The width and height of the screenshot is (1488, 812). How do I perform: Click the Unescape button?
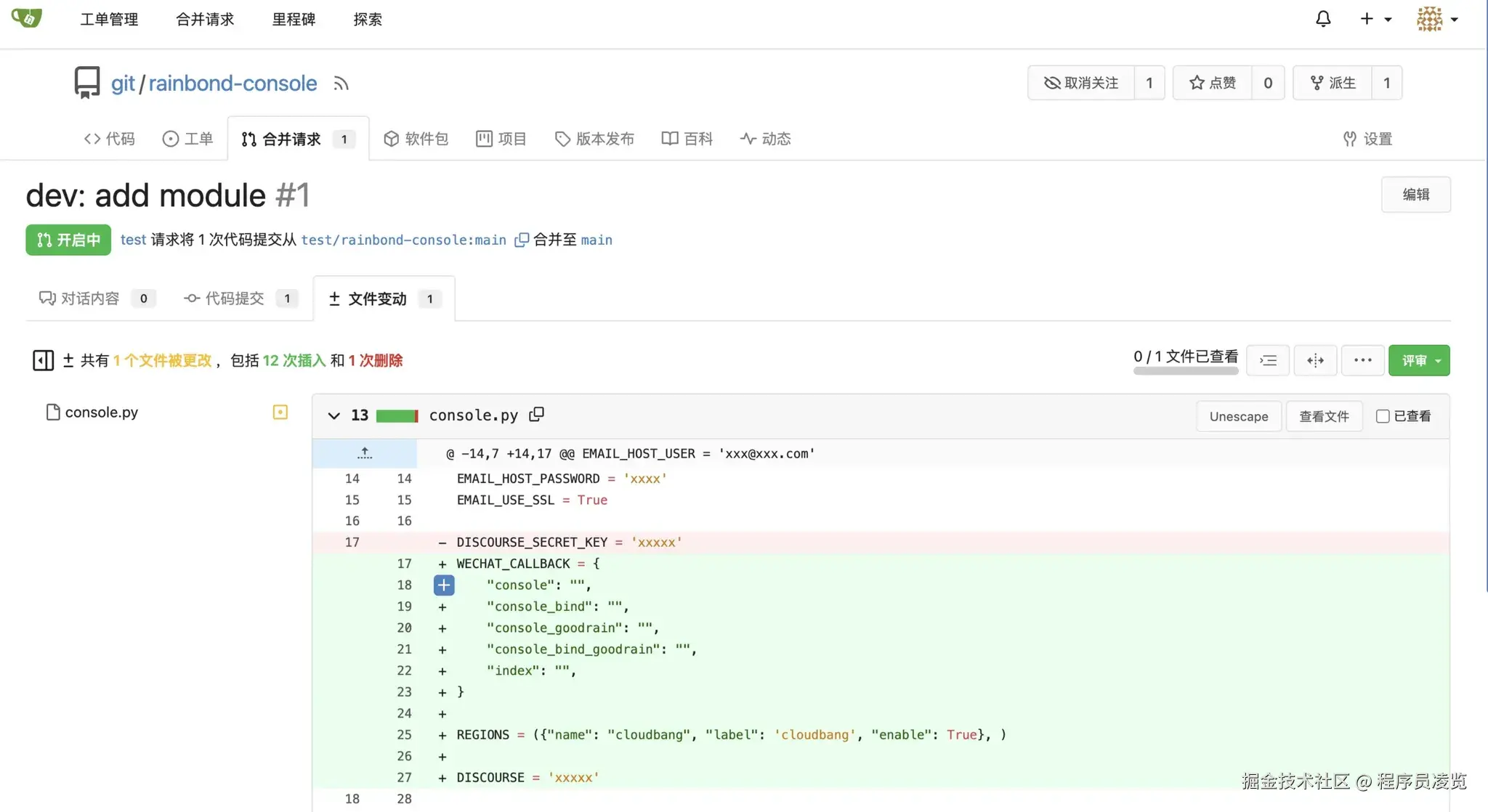pyautogui.click(x=1238, y=416)
